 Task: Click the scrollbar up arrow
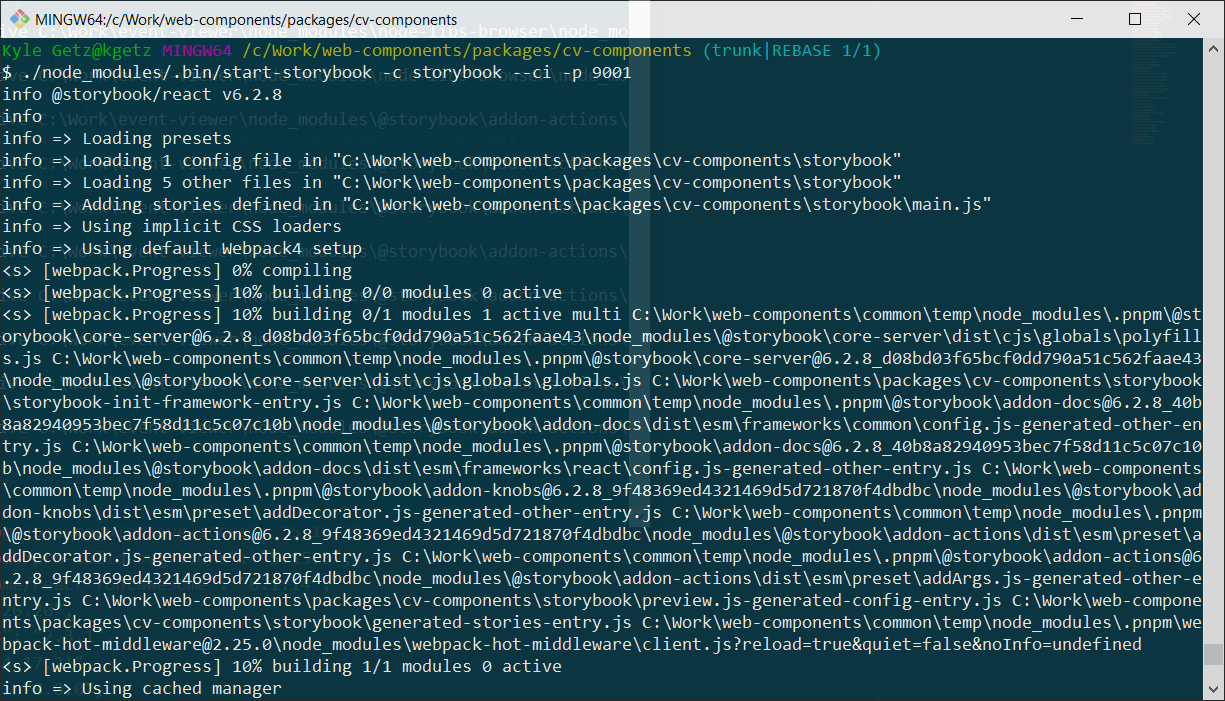pyautogui.click(x=1214, y=50)
